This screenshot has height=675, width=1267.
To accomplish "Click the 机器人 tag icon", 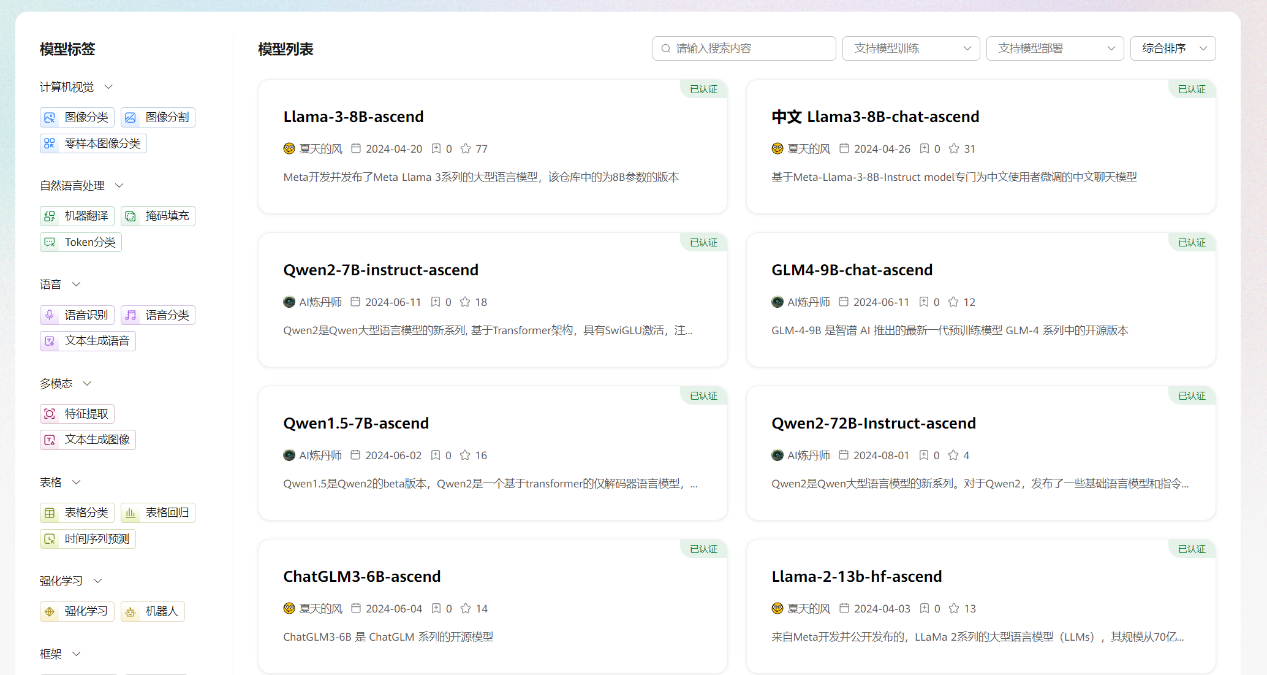I will pyautogui.click(x=131, y=611).
